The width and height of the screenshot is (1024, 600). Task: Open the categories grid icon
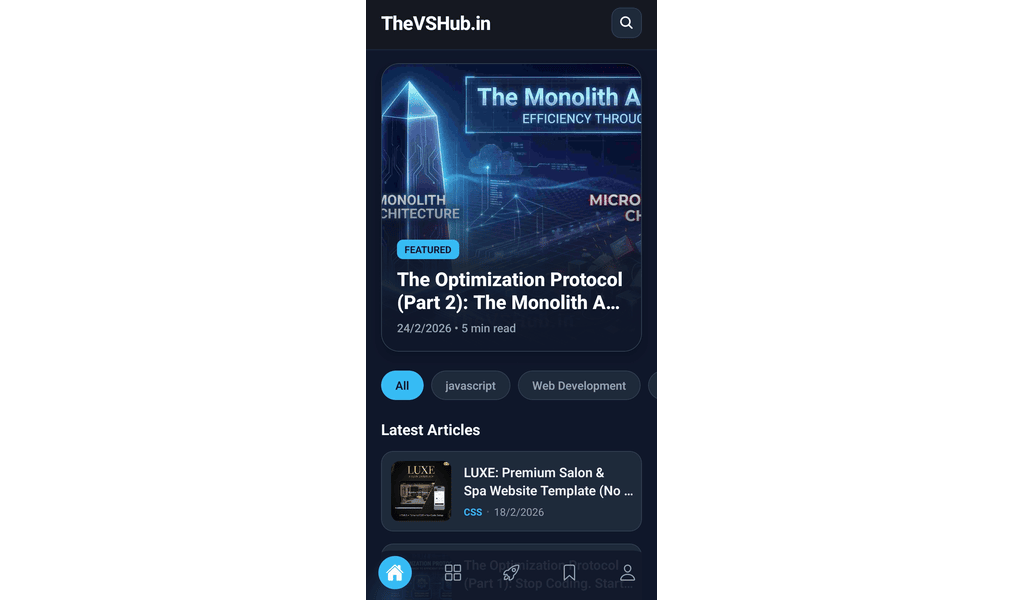(x=453, y=573)
